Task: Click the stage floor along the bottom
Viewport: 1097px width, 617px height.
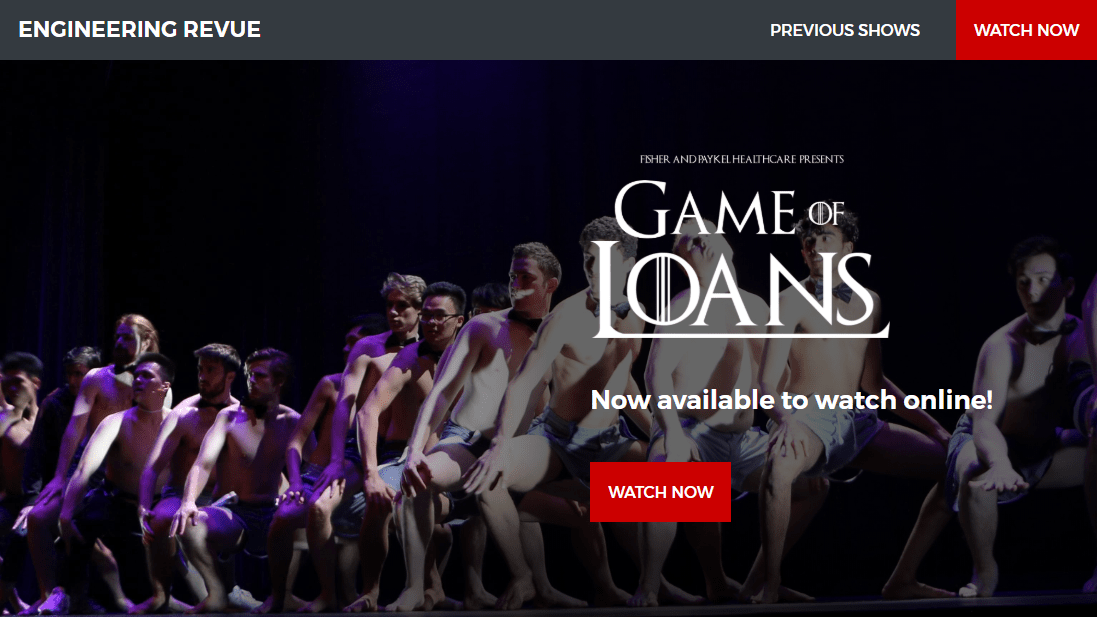Action: tap(548, 607)
